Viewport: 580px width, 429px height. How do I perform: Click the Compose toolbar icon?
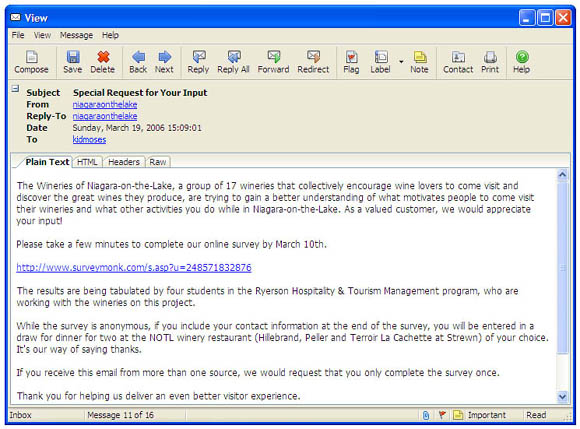(31, 62)
